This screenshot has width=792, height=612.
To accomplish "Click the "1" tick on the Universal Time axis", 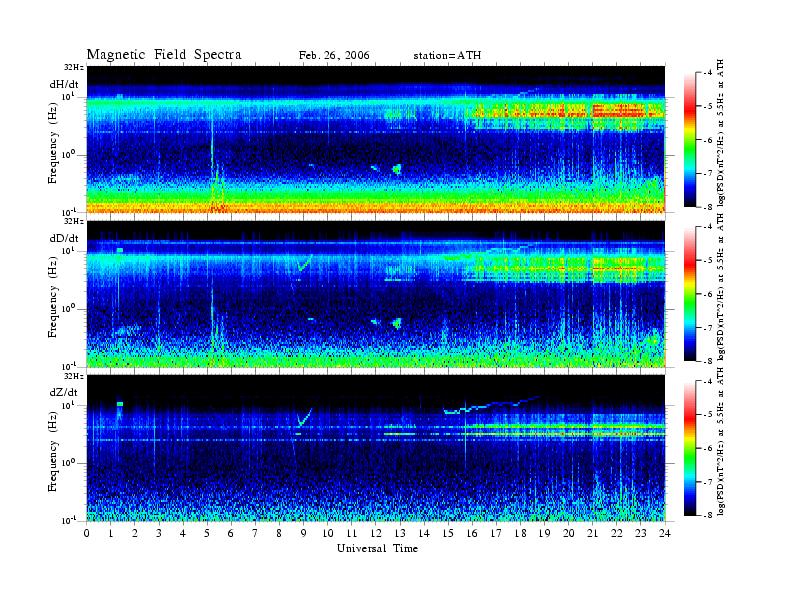I will click(111, 533).
